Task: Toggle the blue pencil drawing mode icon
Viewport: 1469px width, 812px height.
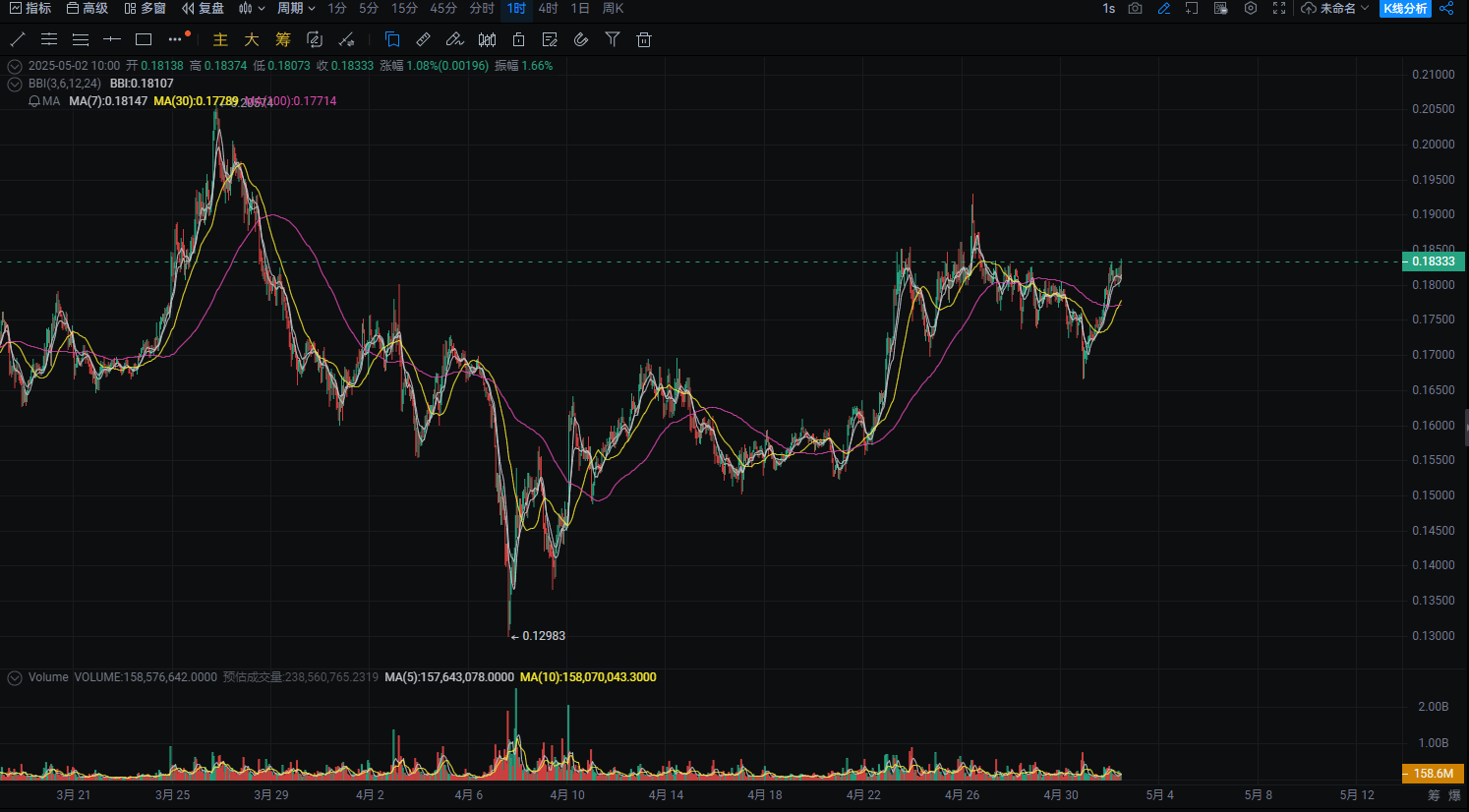Action: point(1164,8)
